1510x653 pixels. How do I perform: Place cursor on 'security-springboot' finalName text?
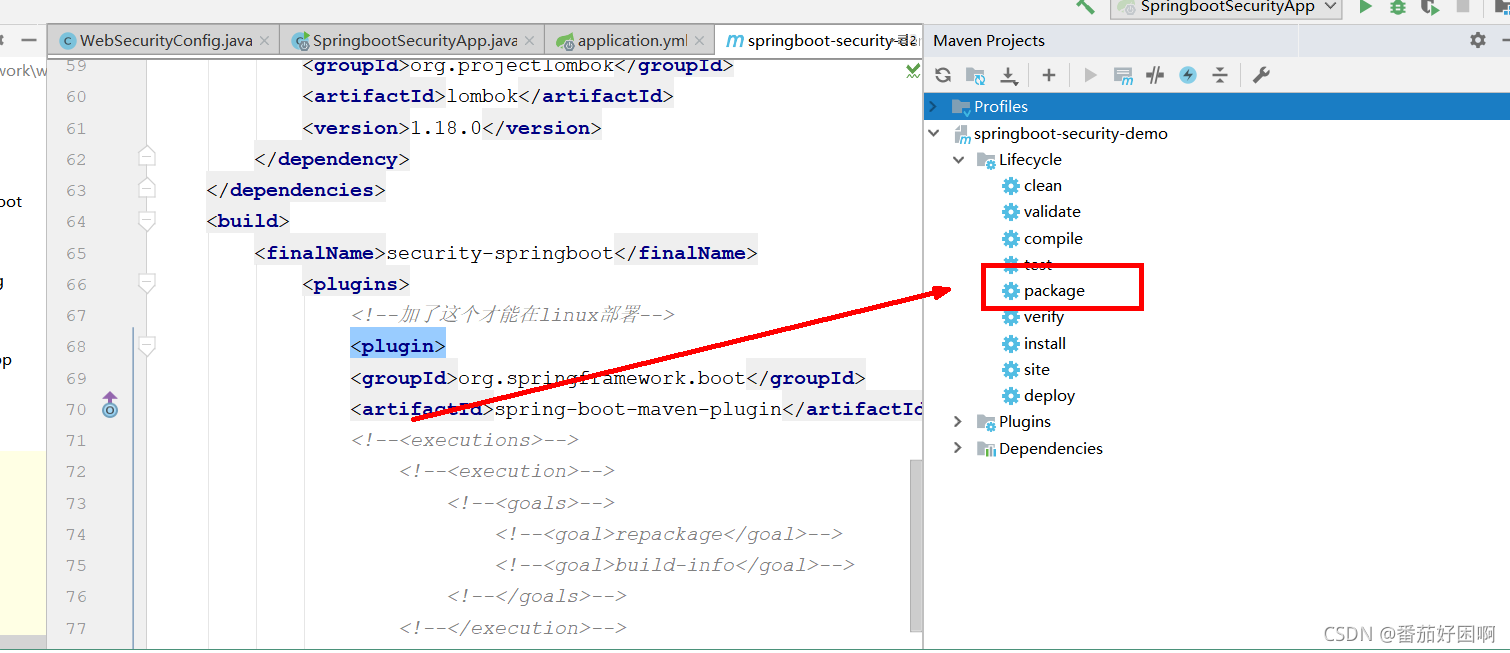[500, 253]
